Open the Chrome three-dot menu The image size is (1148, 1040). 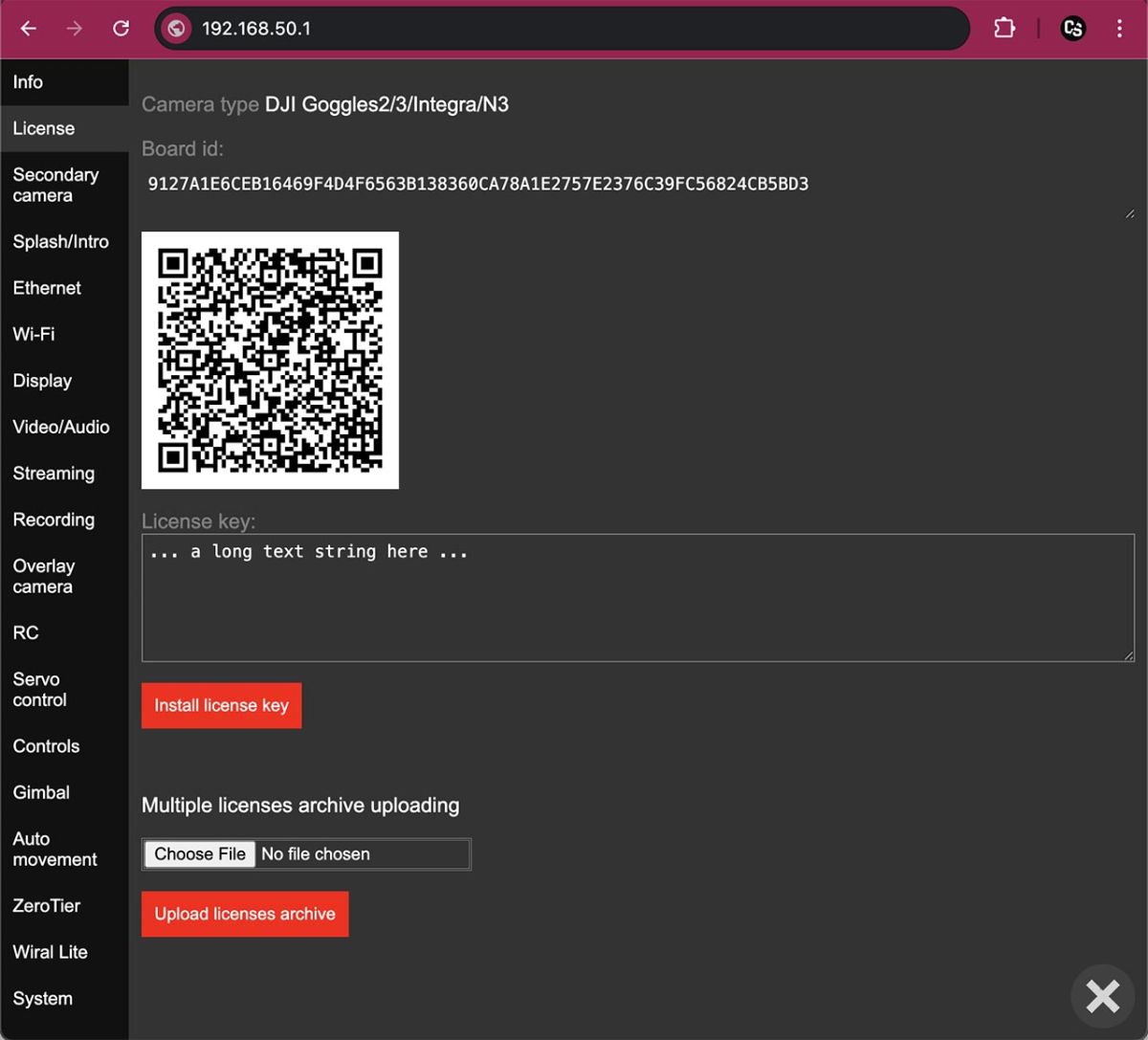point(1119,28)
